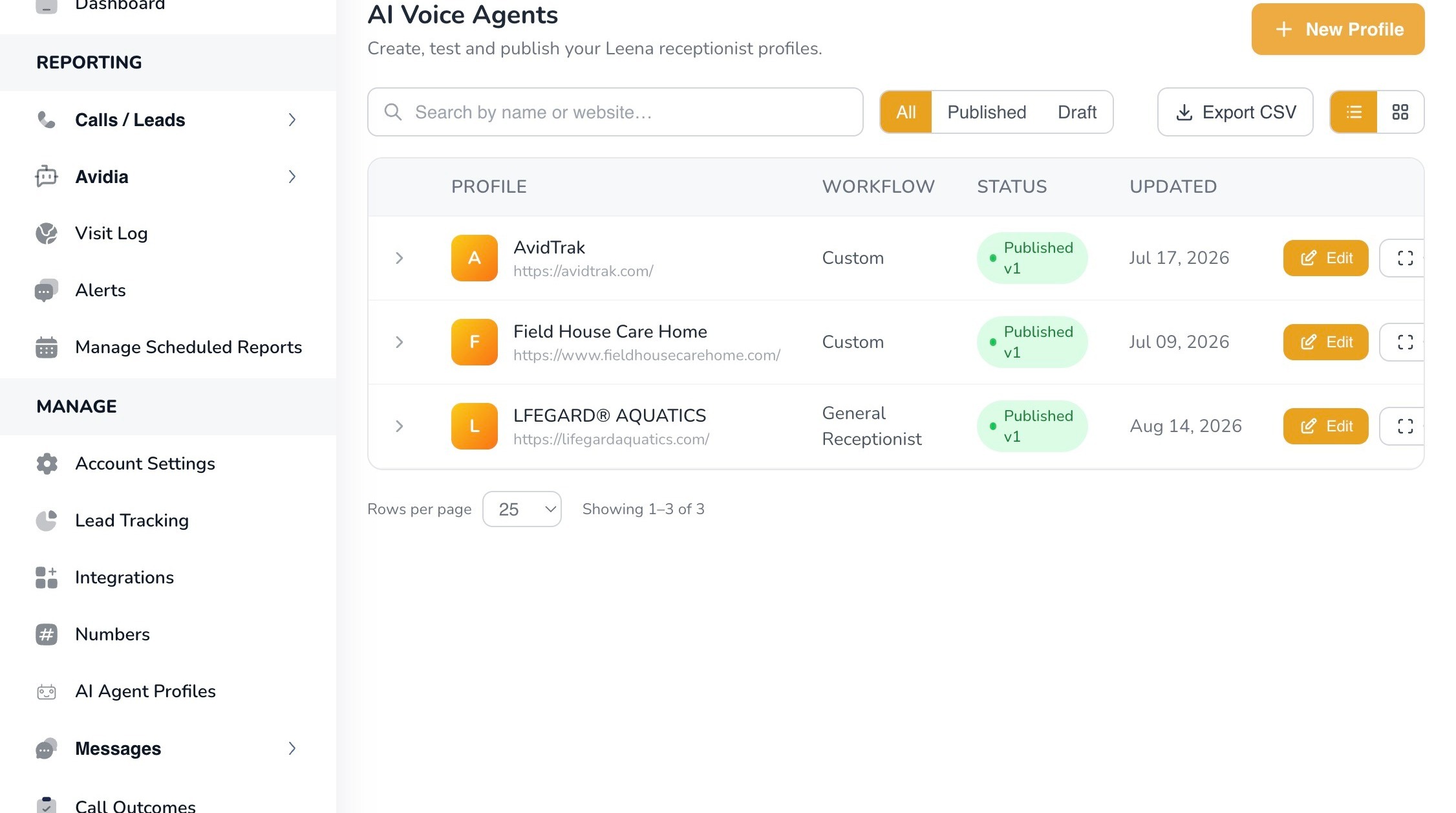This screenshot has width=1456, height=813.
Task: Expand the AvidTrak profile row
Action: tap(400, 258)
